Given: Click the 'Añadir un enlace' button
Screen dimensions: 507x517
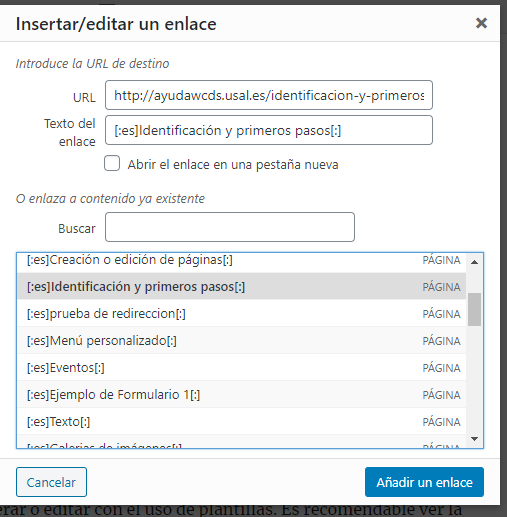Looking at the screenshot, I should coord(424,482).
